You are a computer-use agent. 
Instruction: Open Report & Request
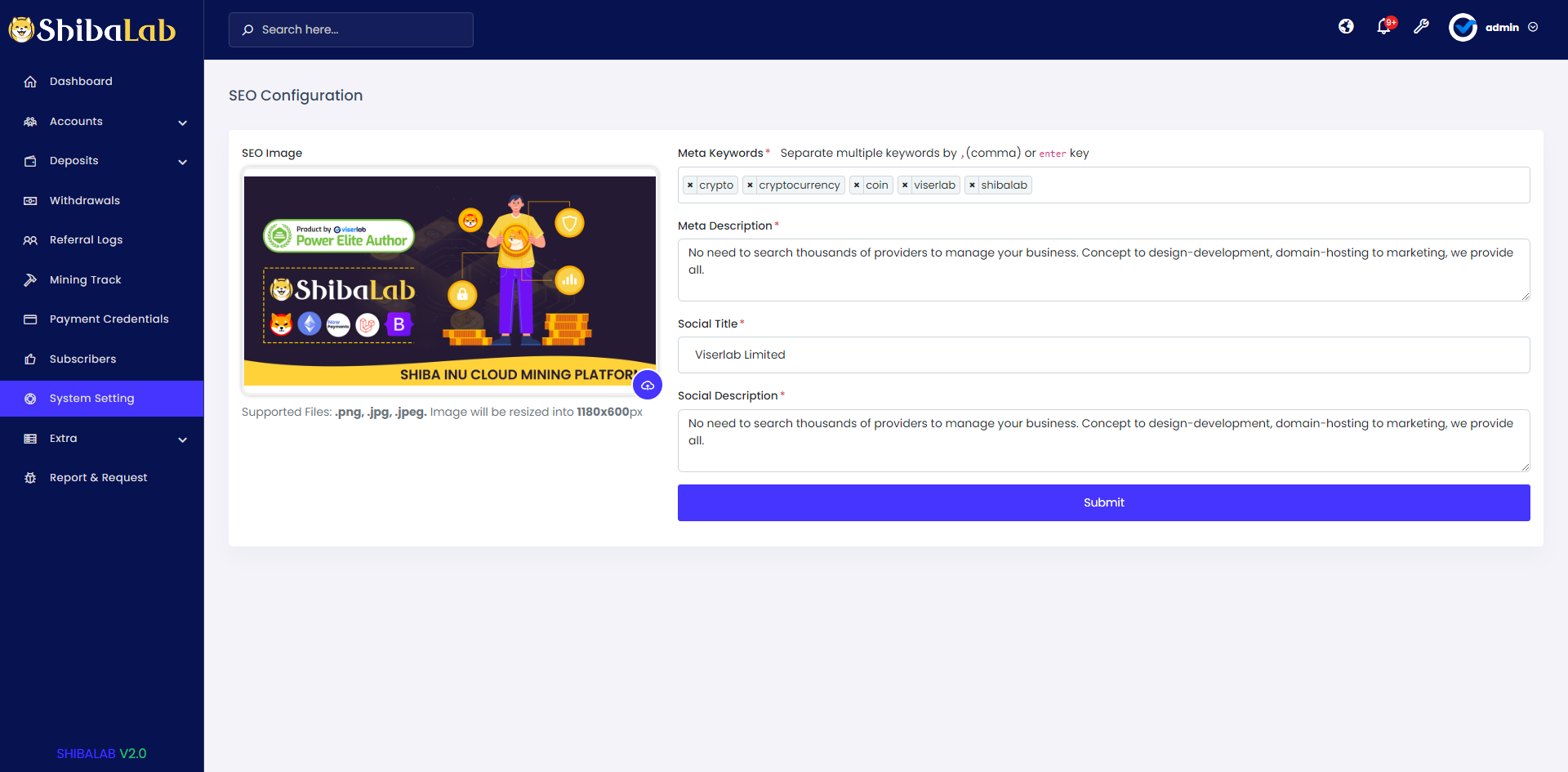tap(101, 478)
